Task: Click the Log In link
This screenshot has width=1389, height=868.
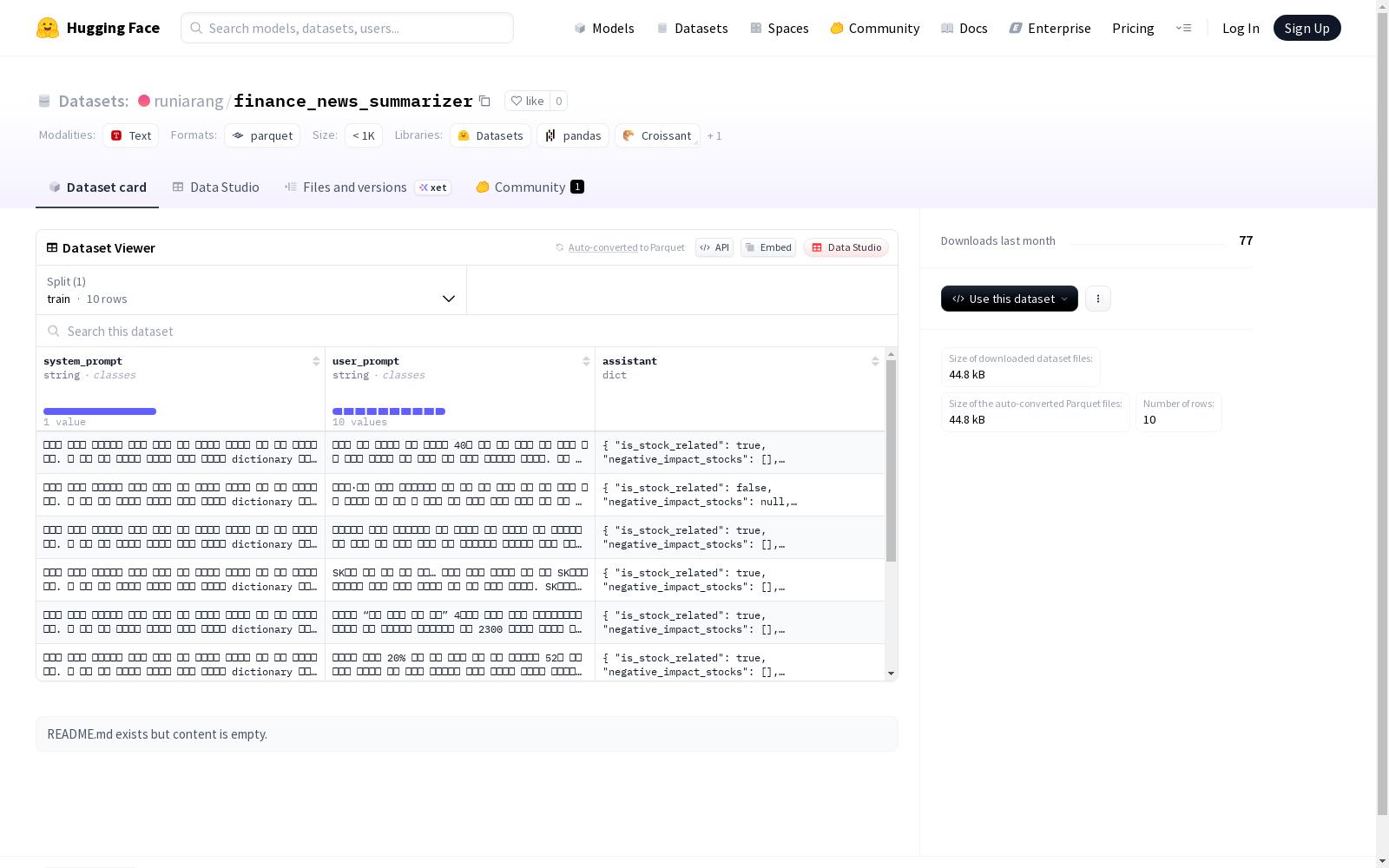Action: tap(1241, 28)
